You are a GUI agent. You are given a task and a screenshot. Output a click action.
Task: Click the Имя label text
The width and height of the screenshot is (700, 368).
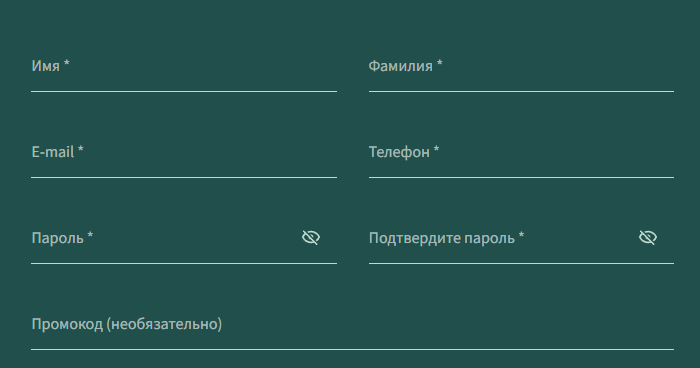point(46,66)
